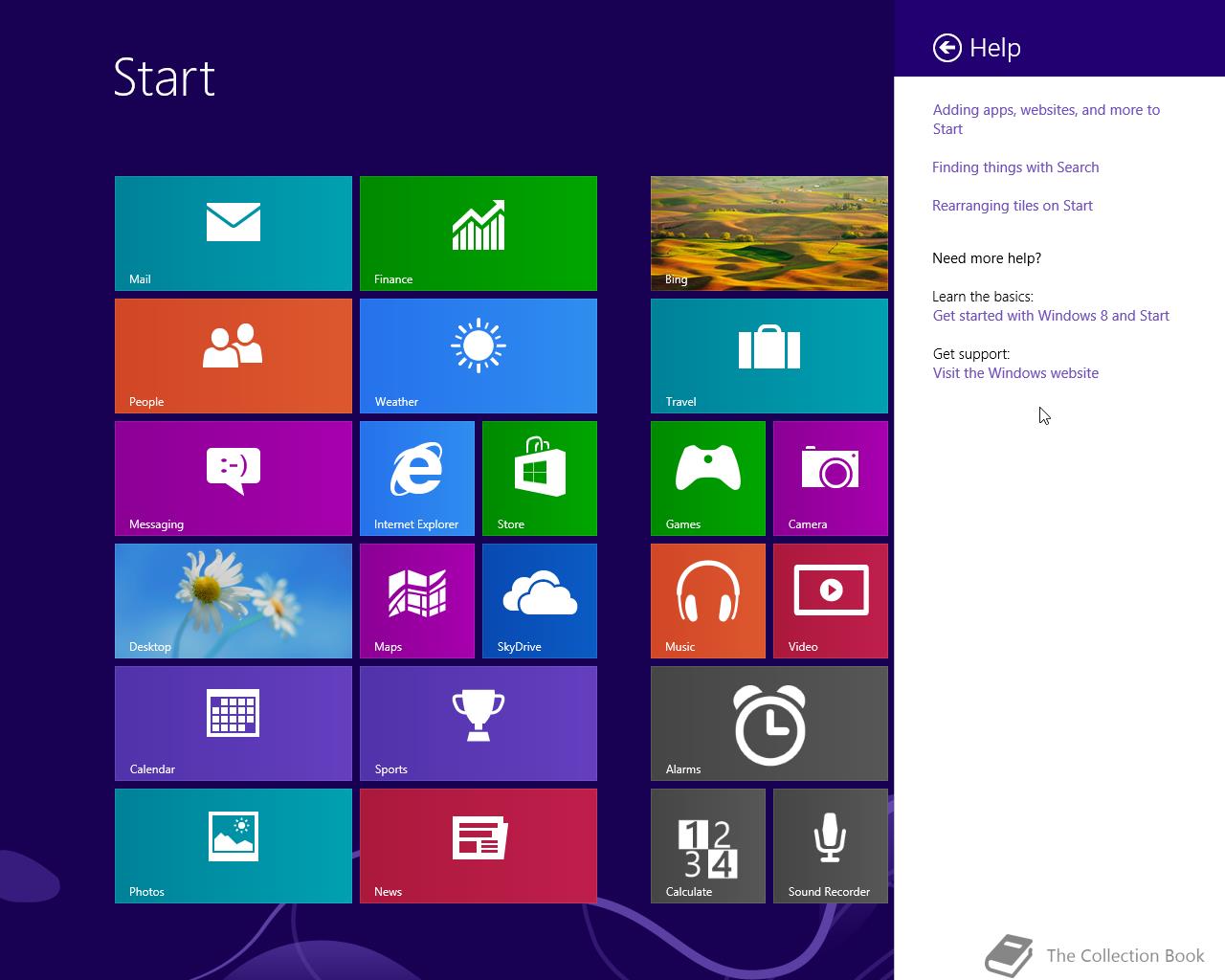Open the Maps tile

(417, 601)
